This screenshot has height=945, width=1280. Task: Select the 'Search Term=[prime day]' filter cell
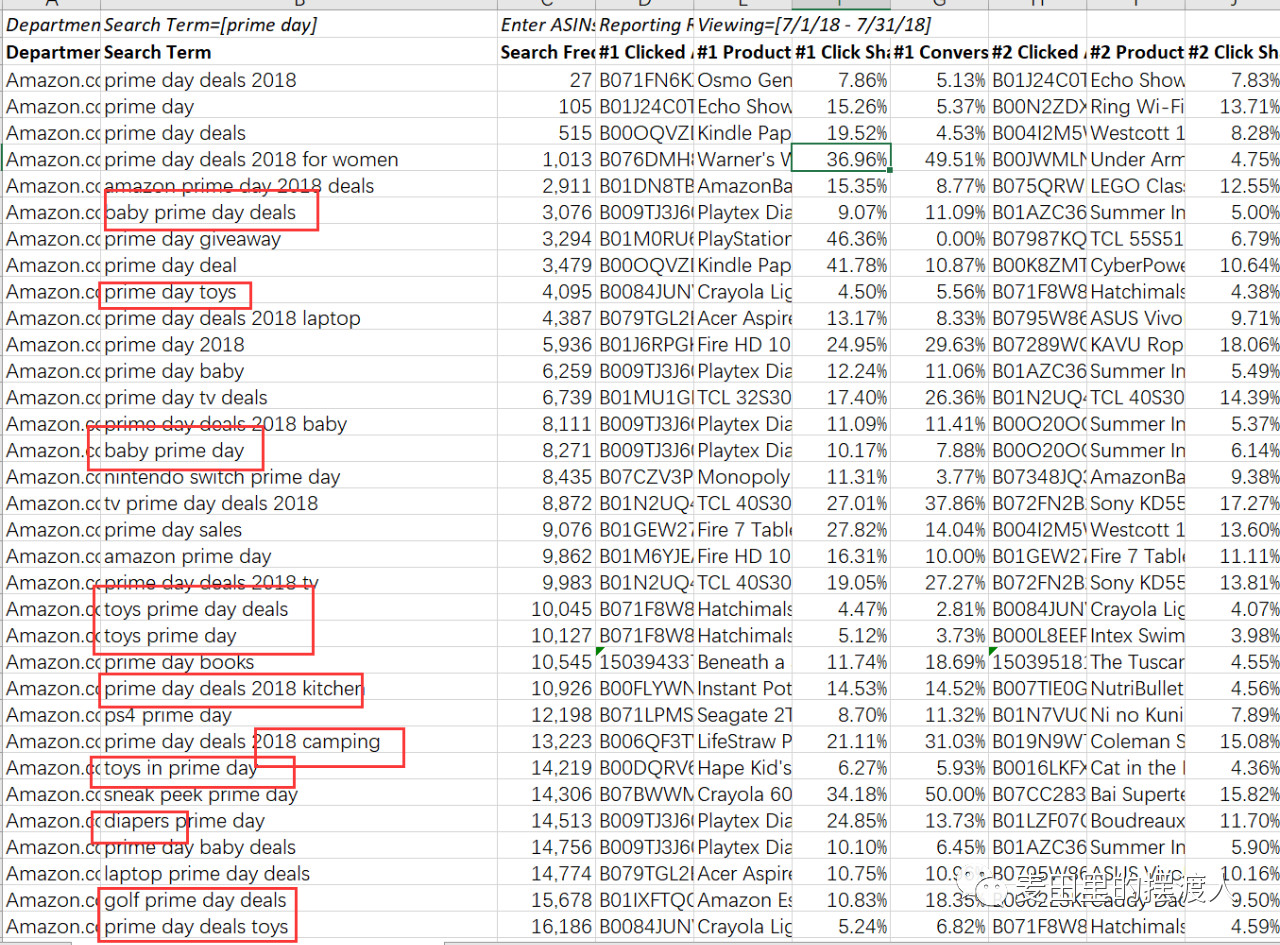(210, 24)
